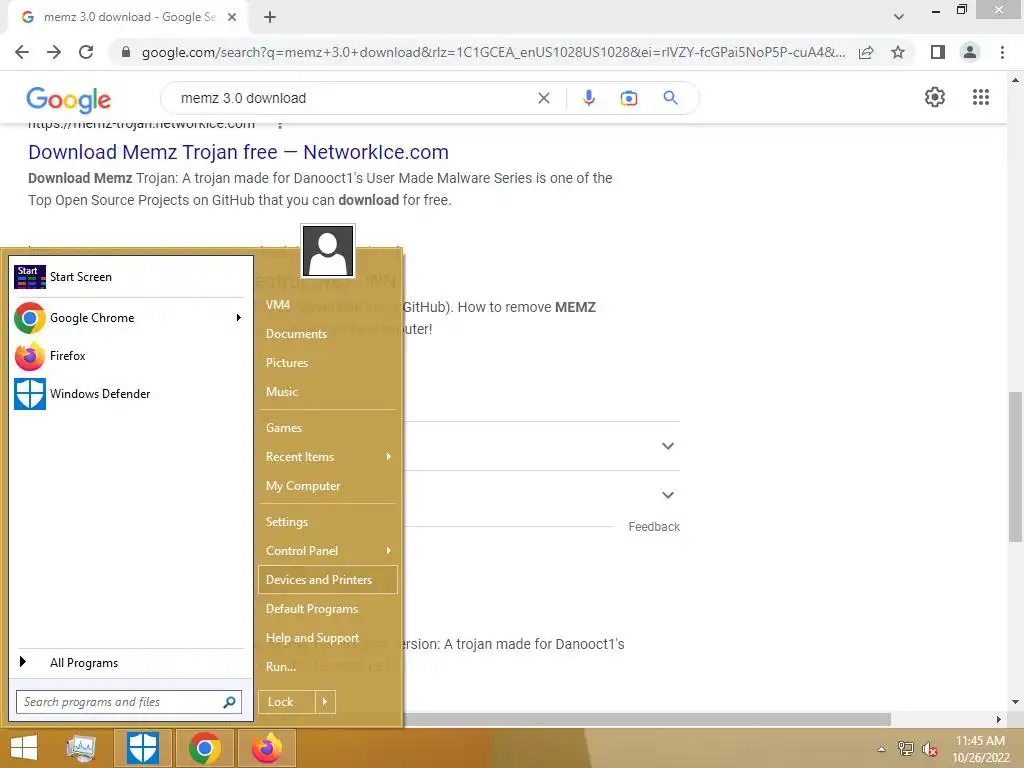1024x768 pixels.
Task: Click the Chrome forward arrow
Action: click(54, 52)
